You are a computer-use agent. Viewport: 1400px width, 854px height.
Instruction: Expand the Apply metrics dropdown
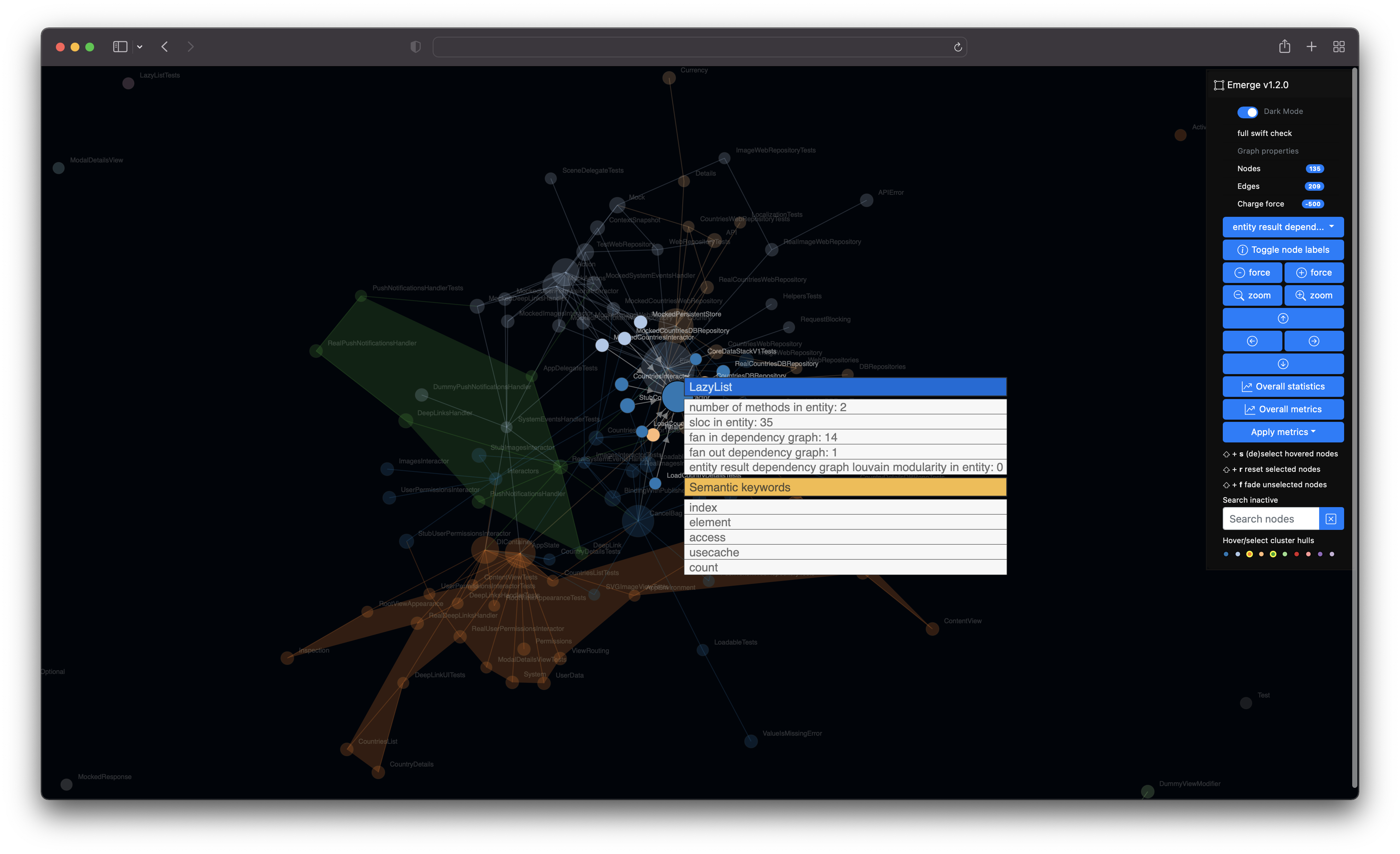click(1283, 431)
